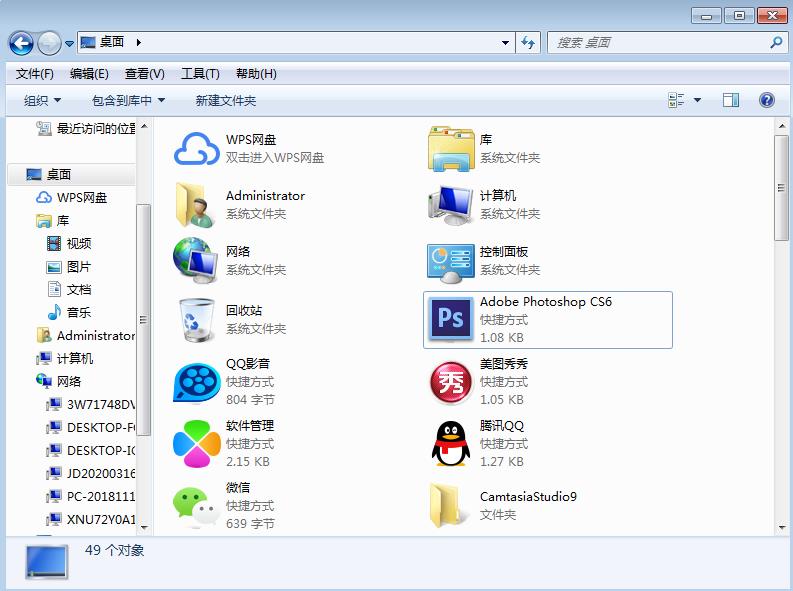Open the WPS网盘 cloud icon in file list
The image size is (793, 591).
(196, 149)
